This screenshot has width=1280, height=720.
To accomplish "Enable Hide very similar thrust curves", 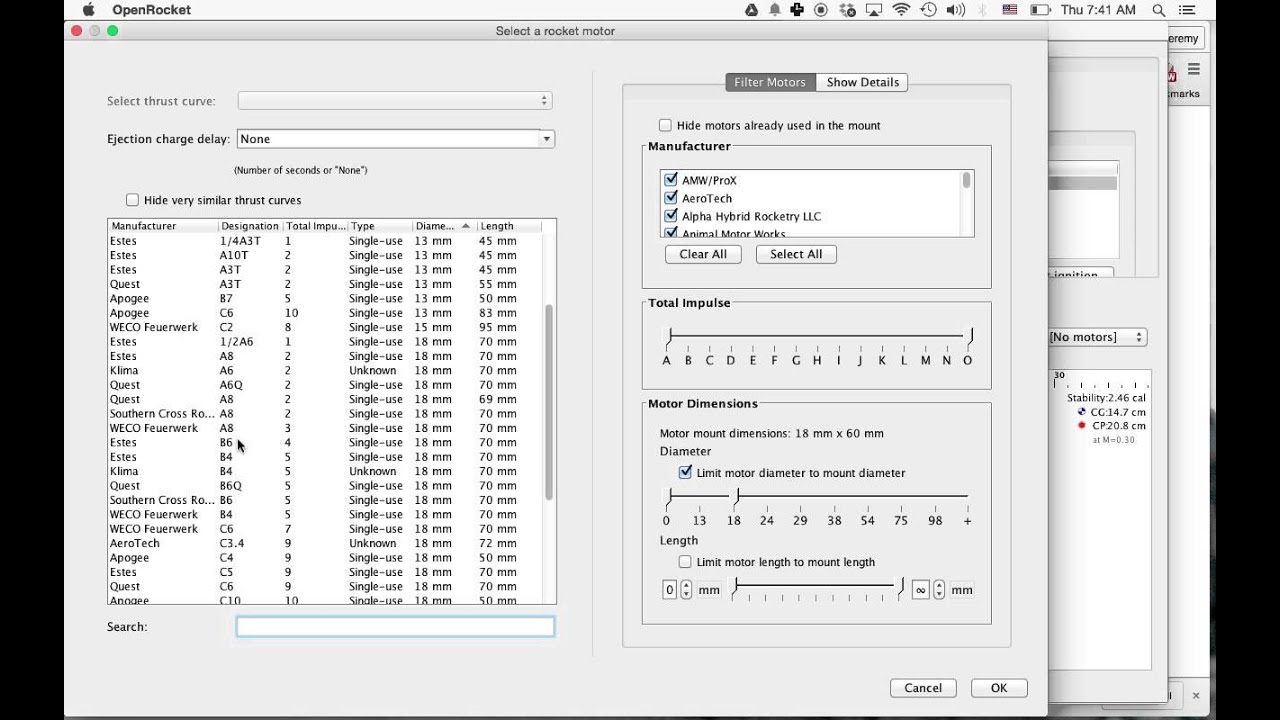I will tap(132, 200).
